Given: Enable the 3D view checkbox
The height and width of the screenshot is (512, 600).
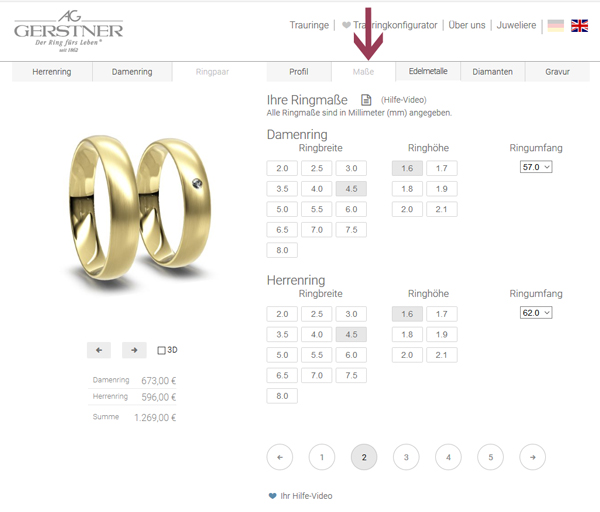Looking at the screenshot, I should coord(161,350).
